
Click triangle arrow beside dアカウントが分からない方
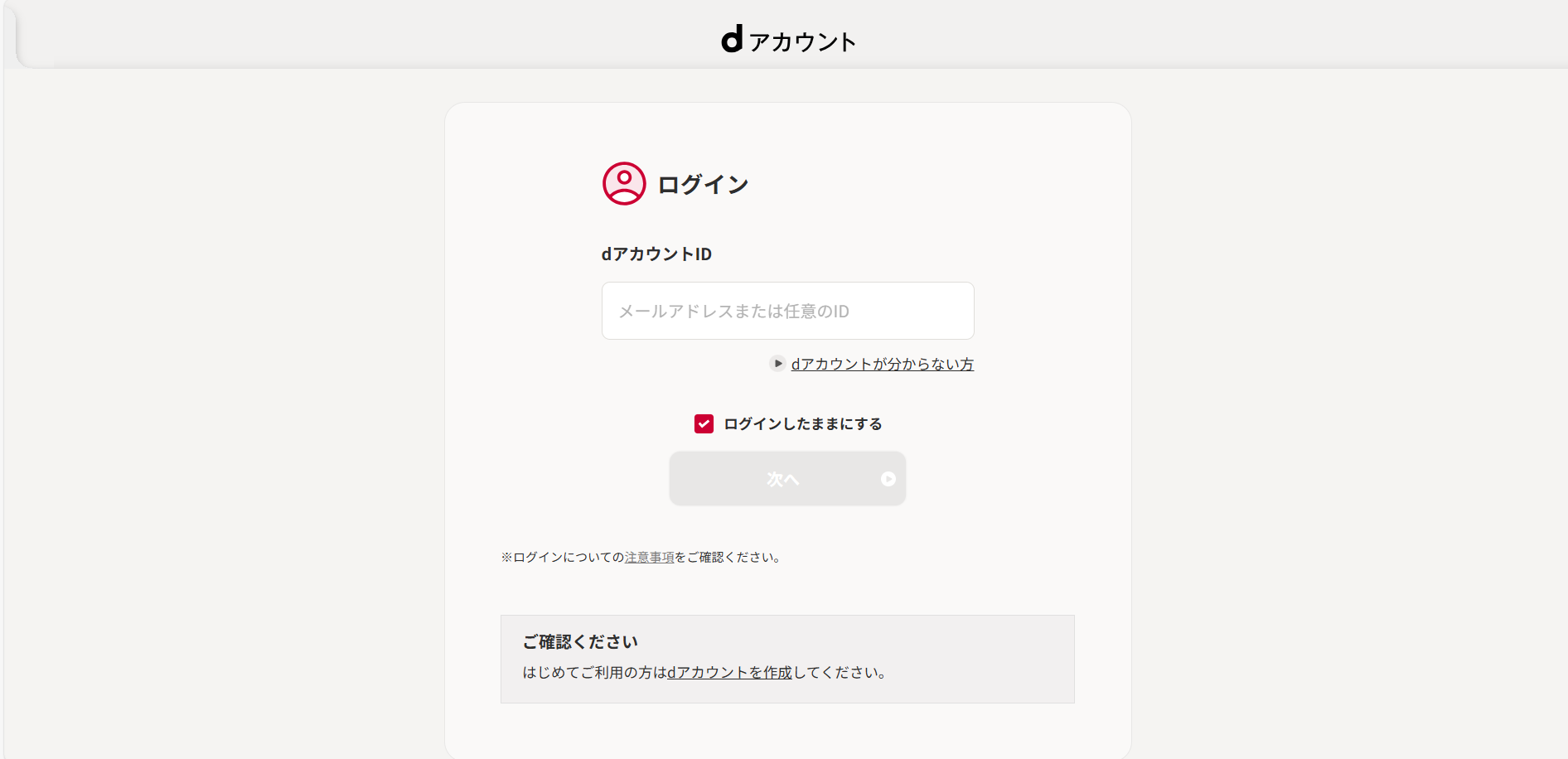[777, 364]
